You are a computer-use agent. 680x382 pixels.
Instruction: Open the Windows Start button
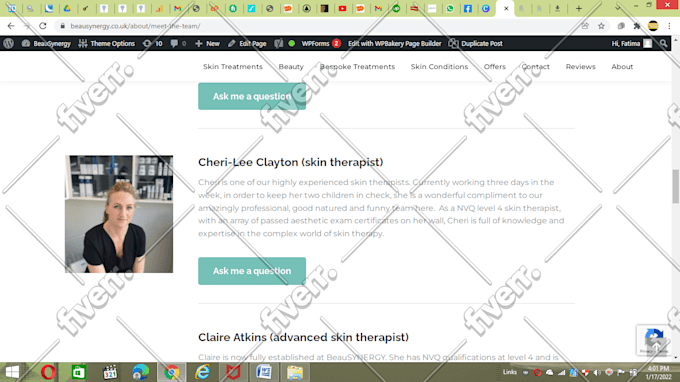point(12,372)
